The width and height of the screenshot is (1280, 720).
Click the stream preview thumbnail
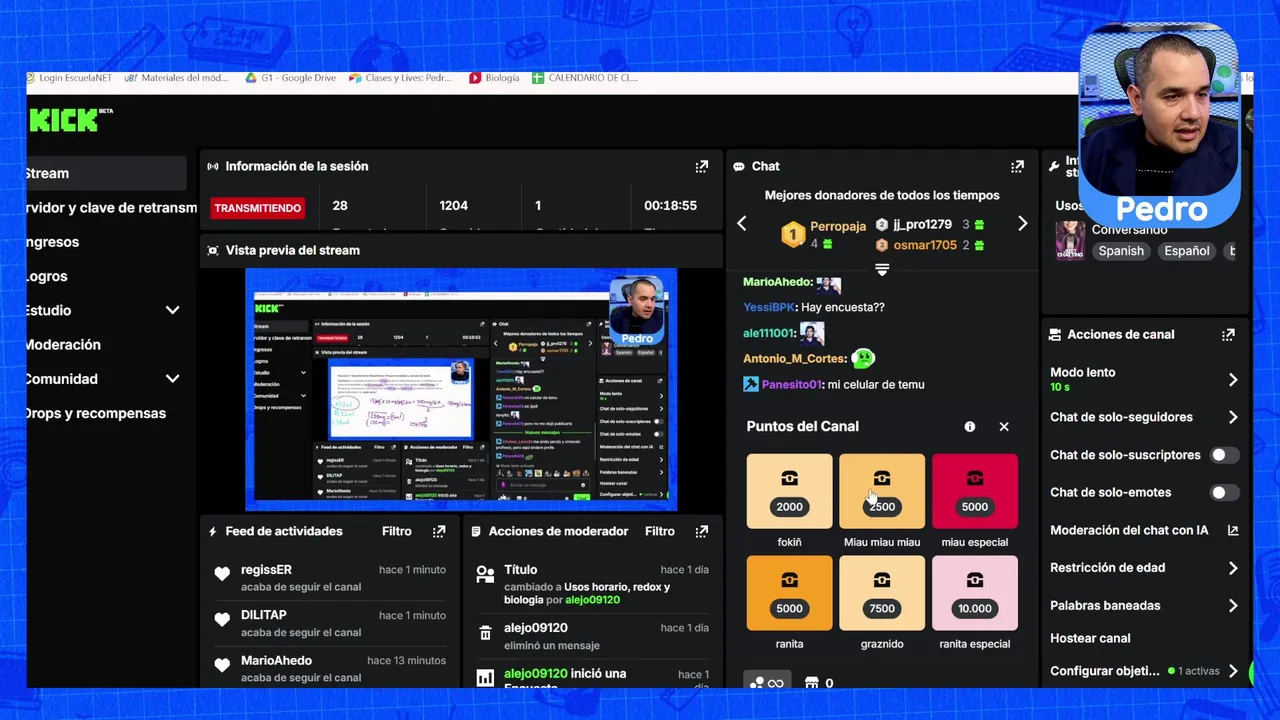pyautogui.click(x=461, y=389)
